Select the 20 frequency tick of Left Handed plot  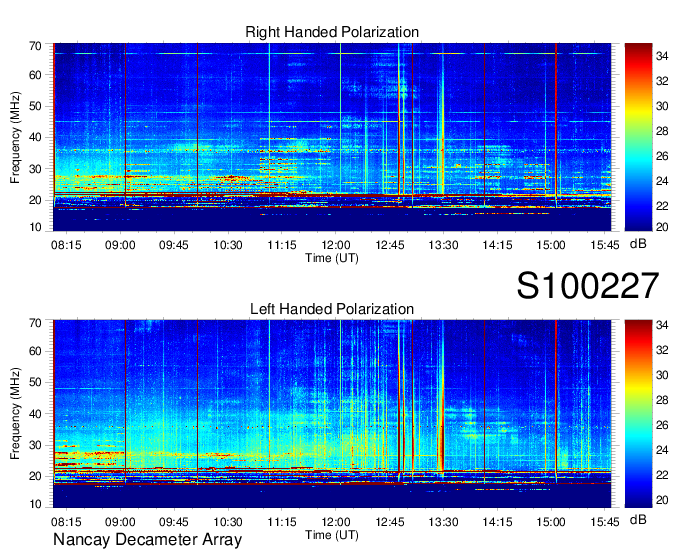35,477
